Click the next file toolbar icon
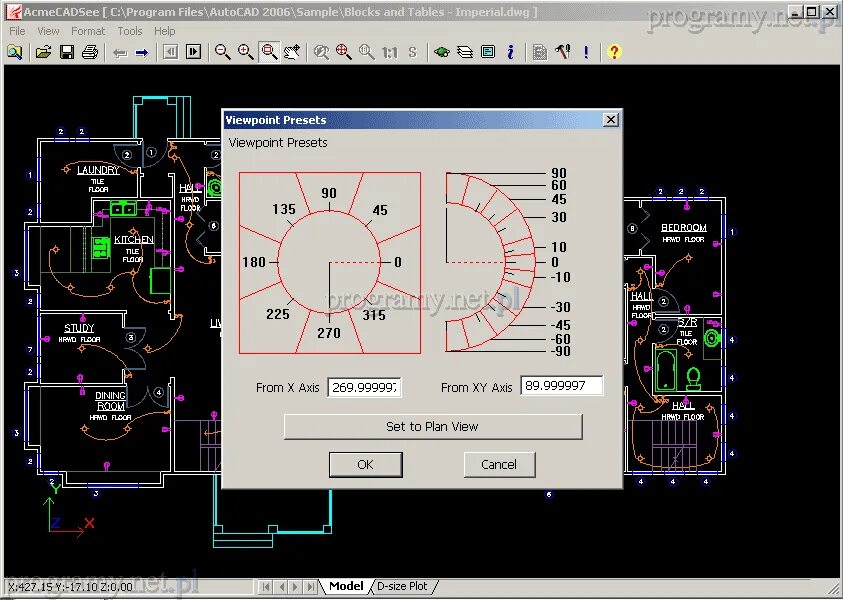Viewport: 843px width, 600px height. pos(193,52)
